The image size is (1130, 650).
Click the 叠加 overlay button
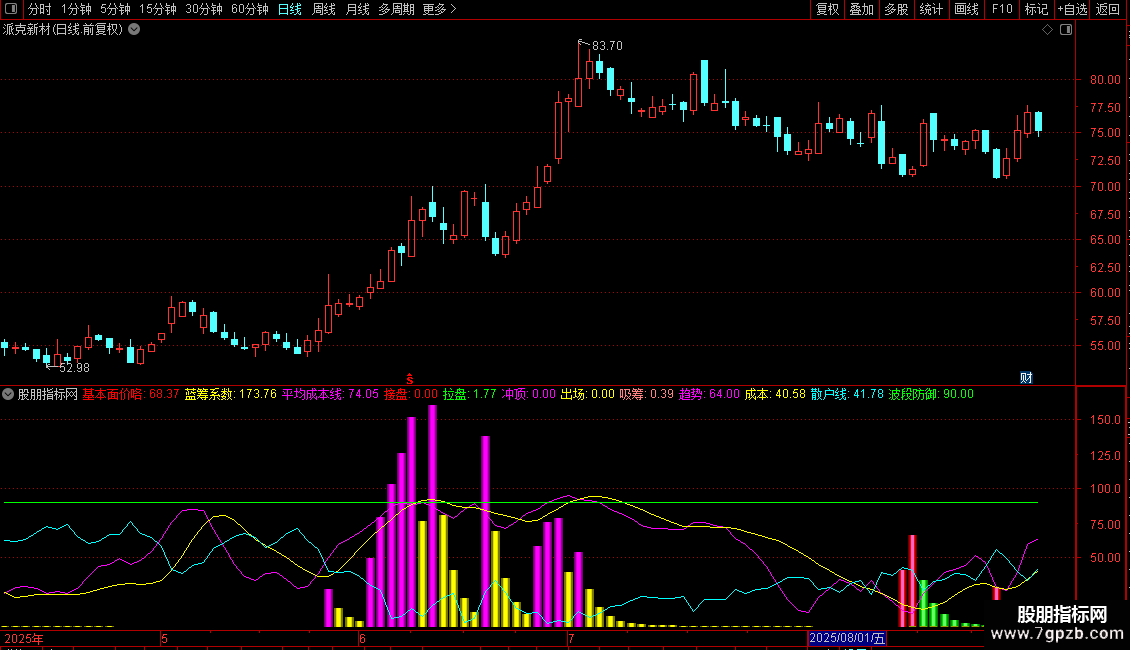coord(861,9)
